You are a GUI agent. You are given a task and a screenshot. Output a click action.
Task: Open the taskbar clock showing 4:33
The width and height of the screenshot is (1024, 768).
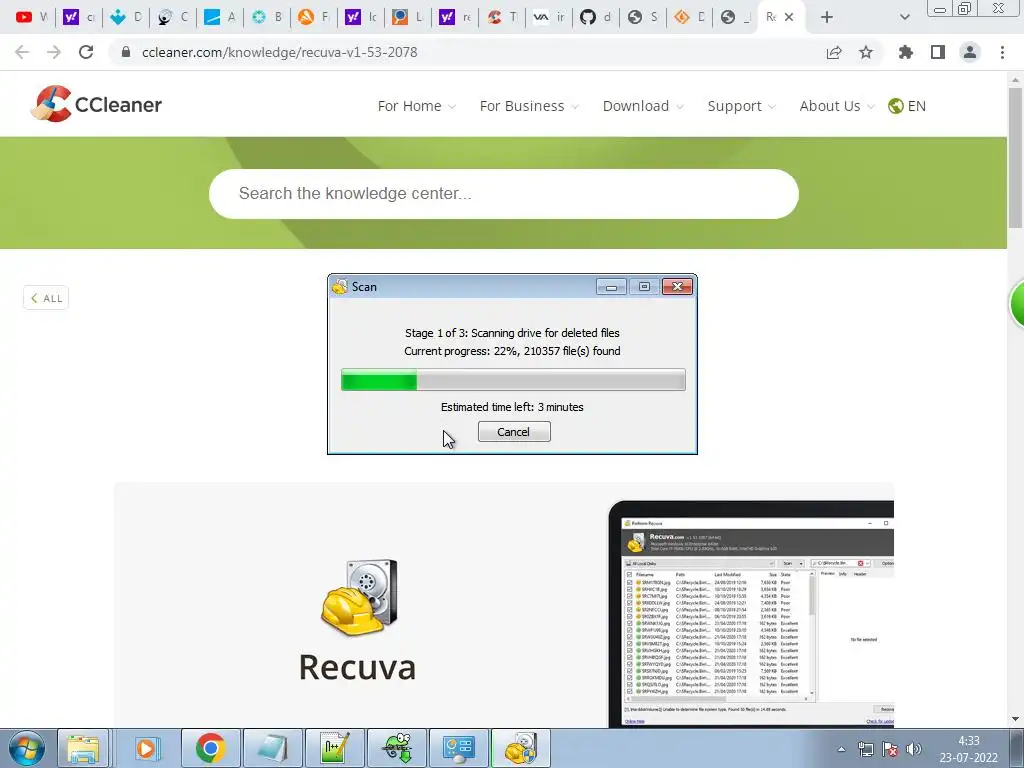(968, 749)
